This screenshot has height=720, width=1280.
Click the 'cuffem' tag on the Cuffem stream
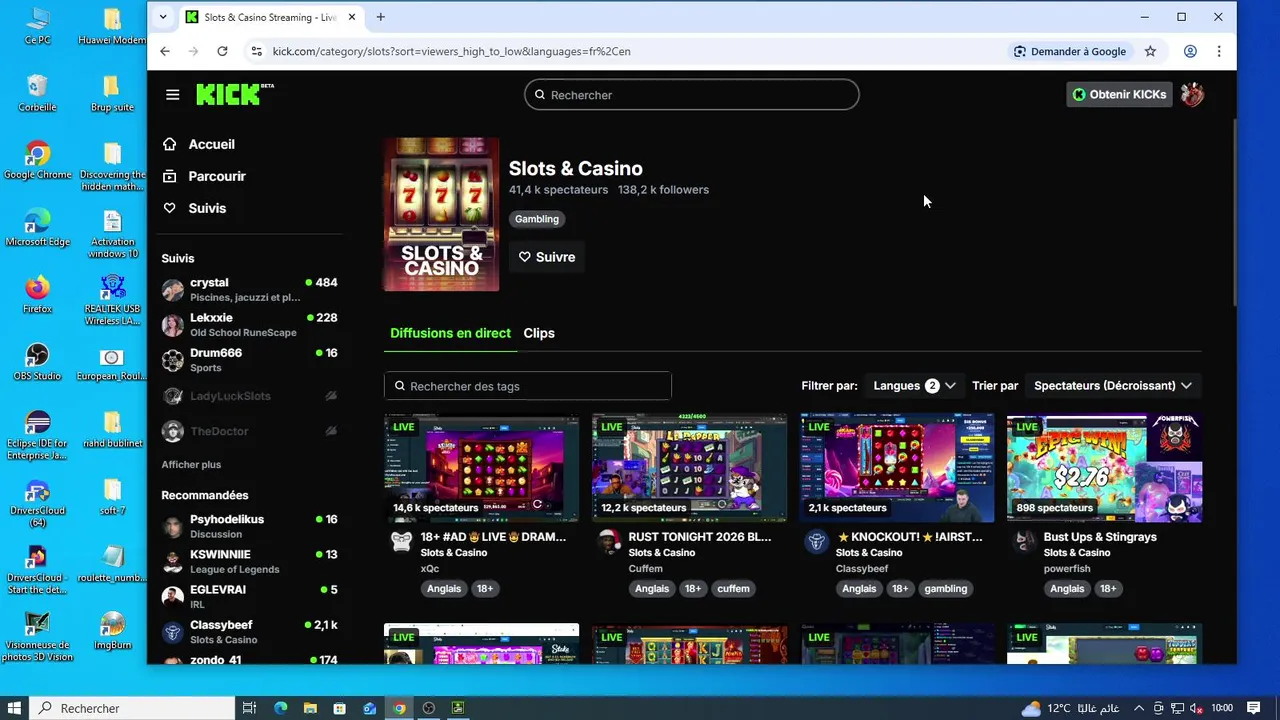[x=733, y=589]
